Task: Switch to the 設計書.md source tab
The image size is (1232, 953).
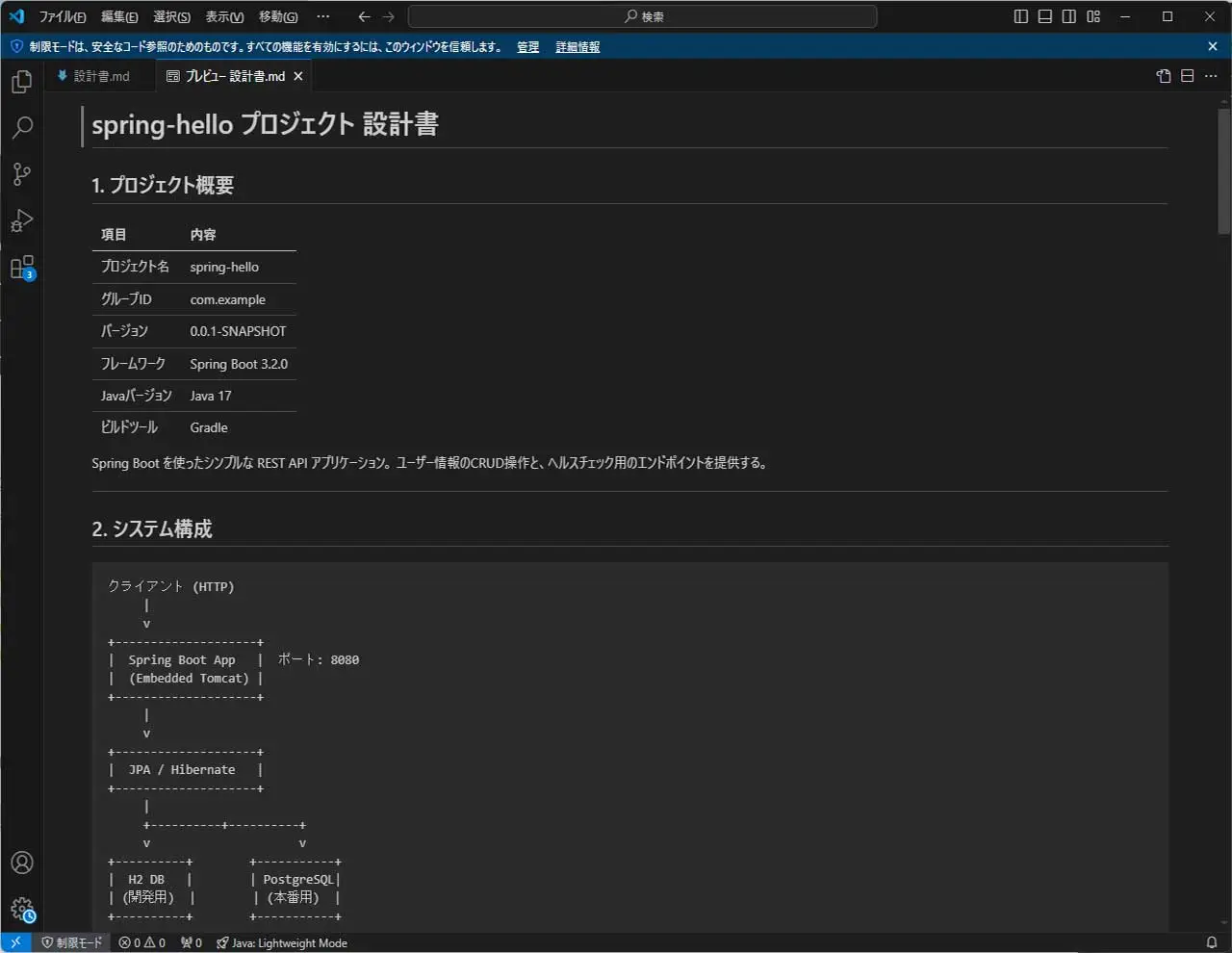Action: click(x=94, y=76)
